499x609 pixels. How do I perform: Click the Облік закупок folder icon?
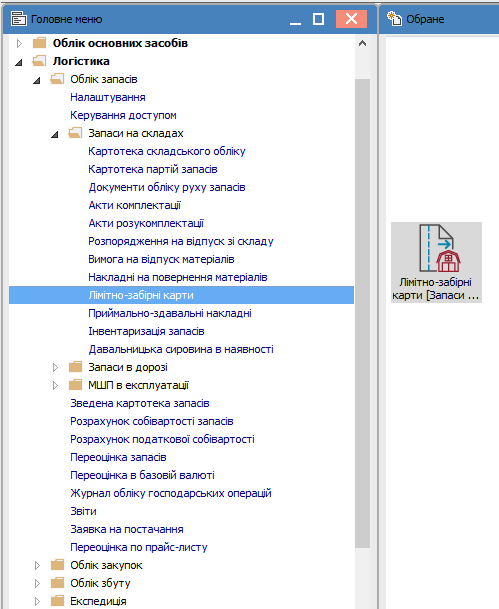click(x=57, y=565)
